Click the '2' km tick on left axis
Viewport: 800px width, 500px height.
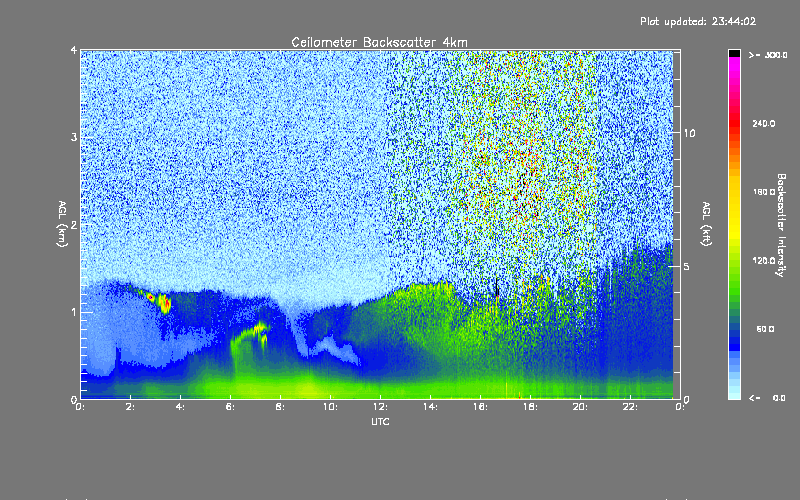pyautogui.click(x=74, y=224)
